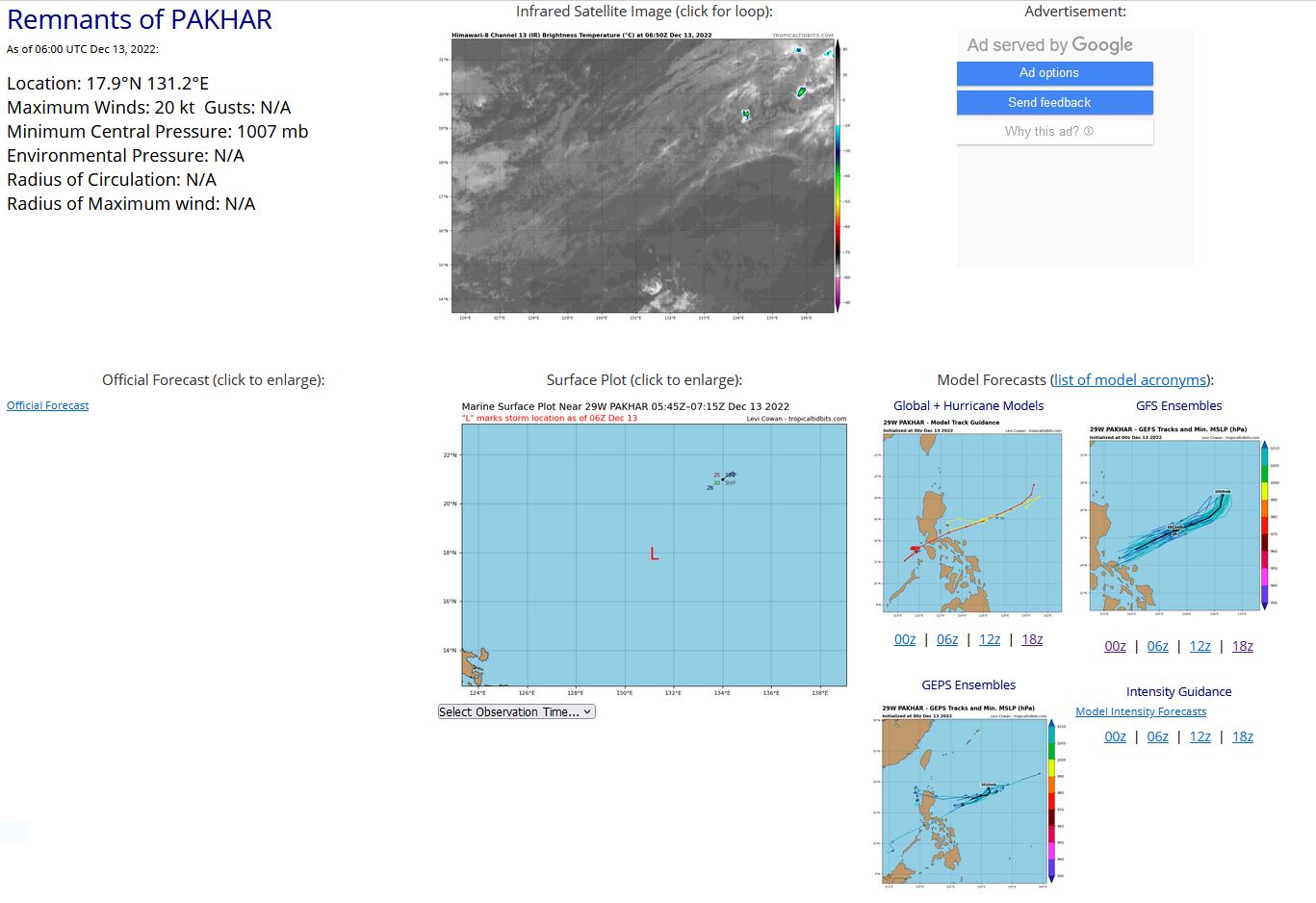Select 00z under Global + Hurricane Models
Viewport: 1316px width, 903px height.
click(x=905, y=639)
